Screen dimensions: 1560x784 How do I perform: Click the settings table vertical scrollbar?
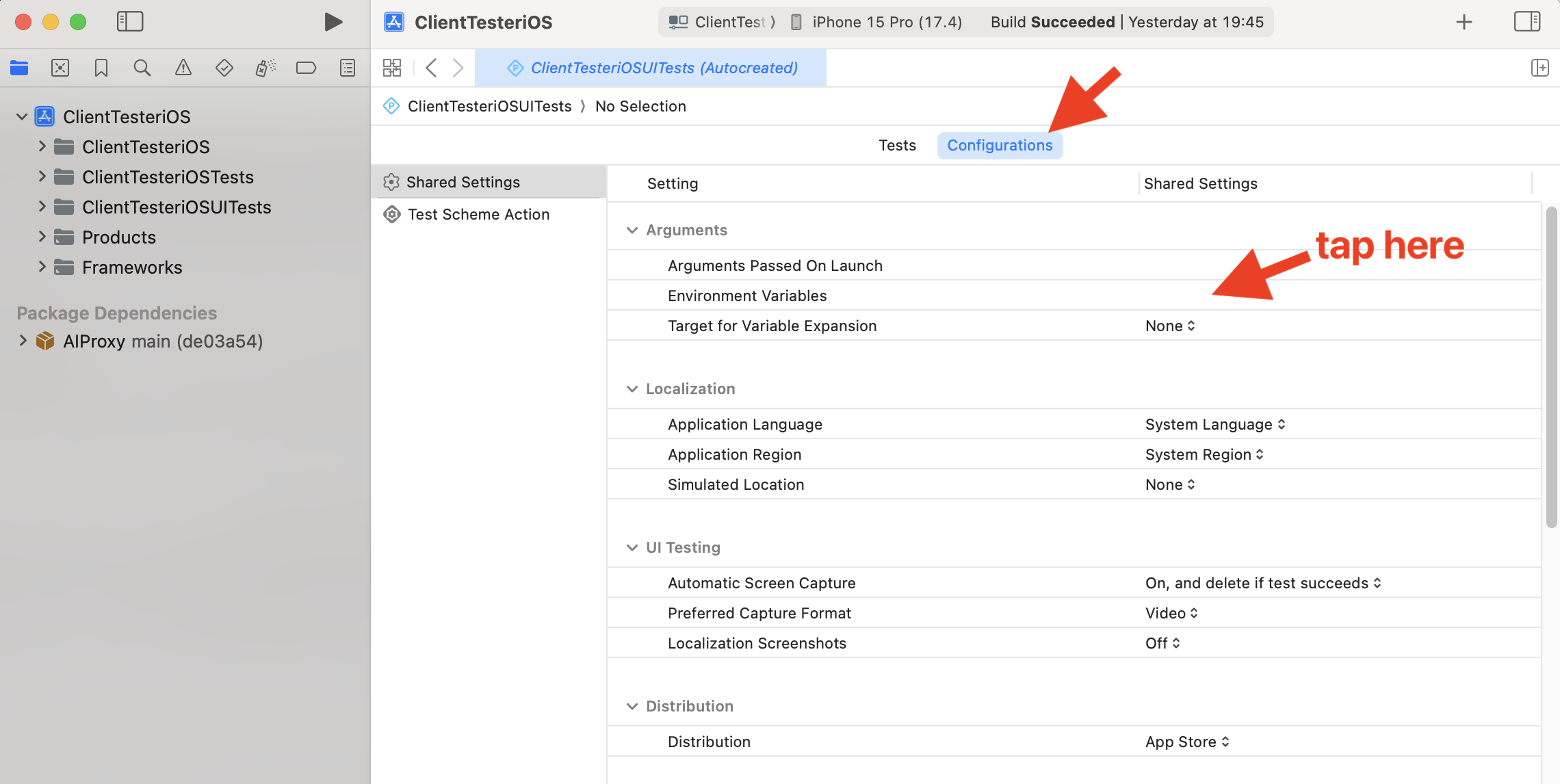click(x=1551, y=367)
